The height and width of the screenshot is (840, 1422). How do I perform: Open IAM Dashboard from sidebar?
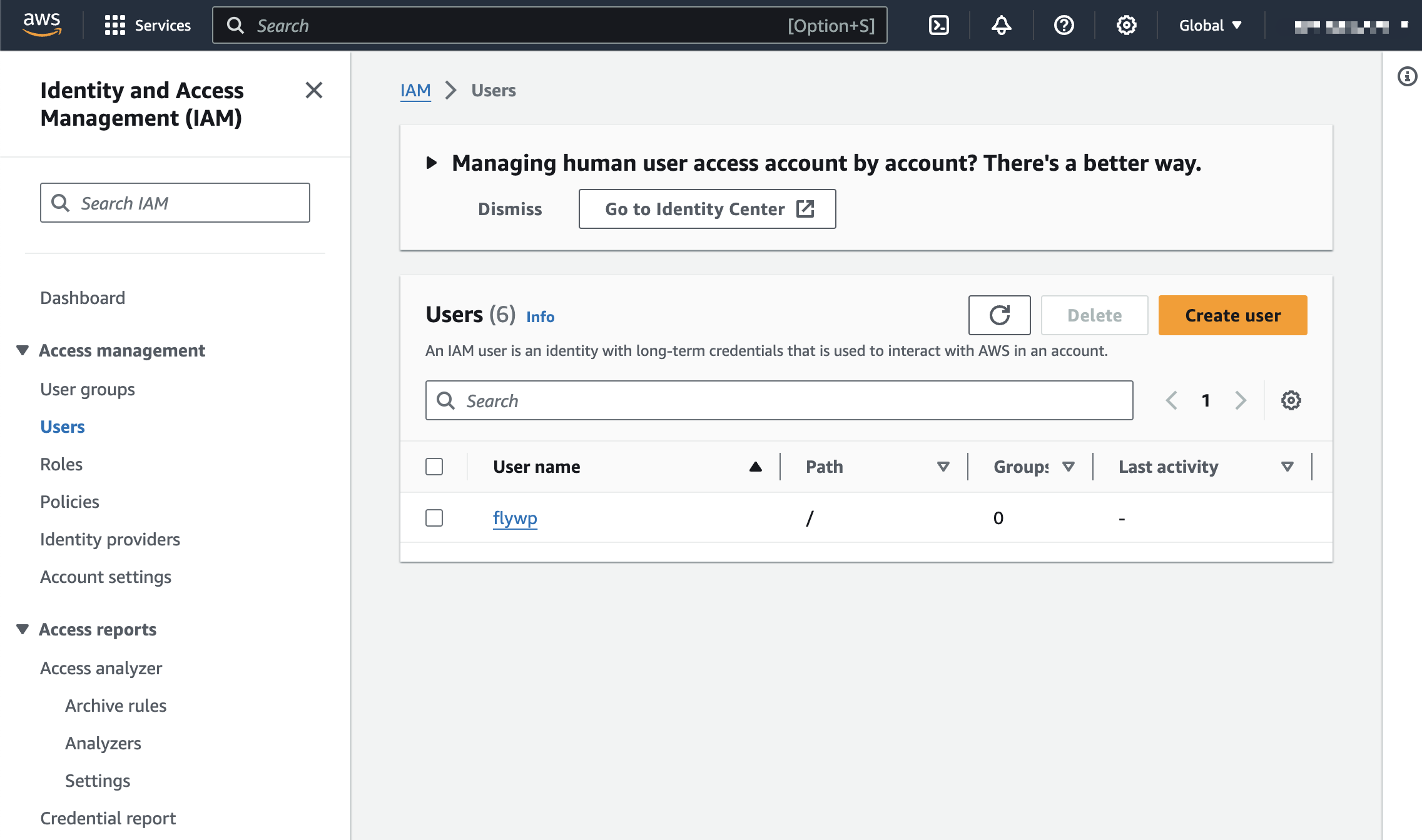[x=81, y=296]
